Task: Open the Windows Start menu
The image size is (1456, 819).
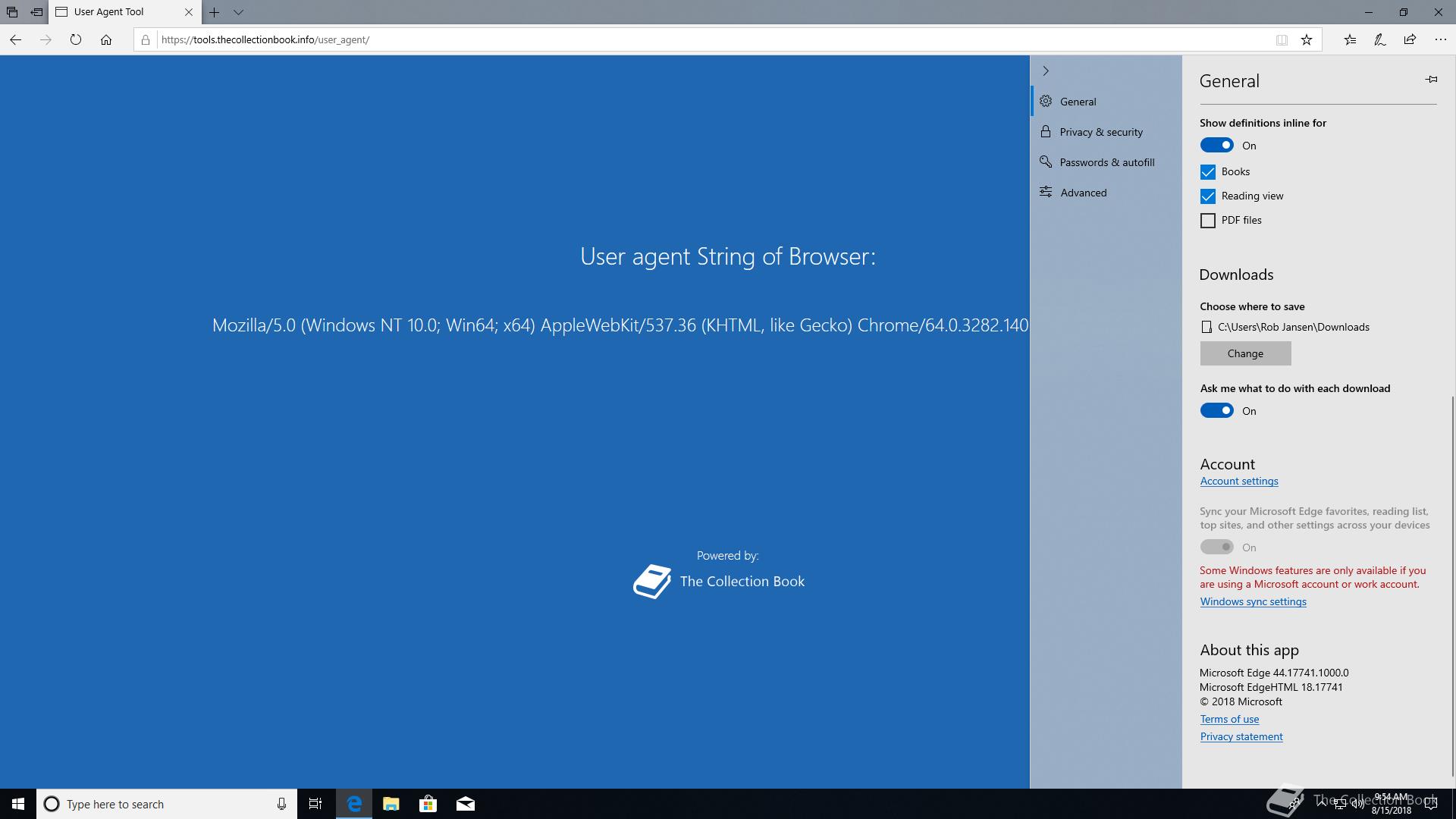Action: (18, 804)
